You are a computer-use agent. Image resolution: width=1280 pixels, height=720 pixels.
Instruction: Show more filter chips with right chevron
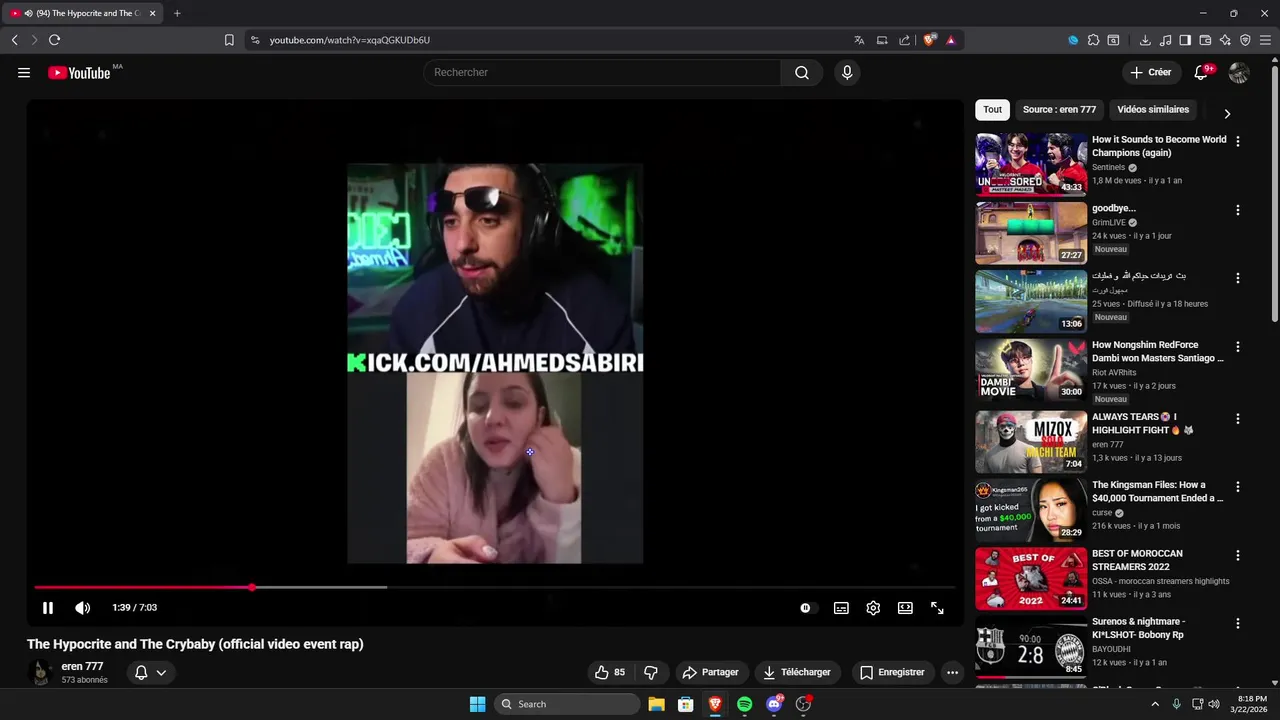(1227, 113)
